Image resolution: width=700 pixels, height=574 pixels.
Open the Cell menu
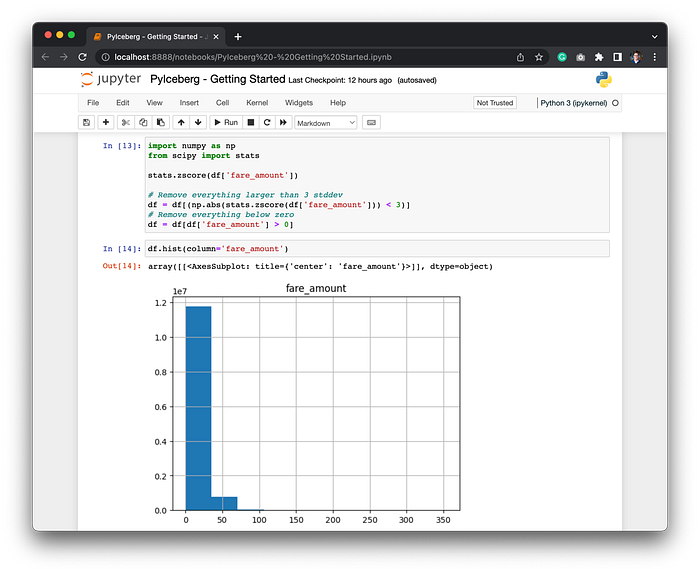[222, 103]
